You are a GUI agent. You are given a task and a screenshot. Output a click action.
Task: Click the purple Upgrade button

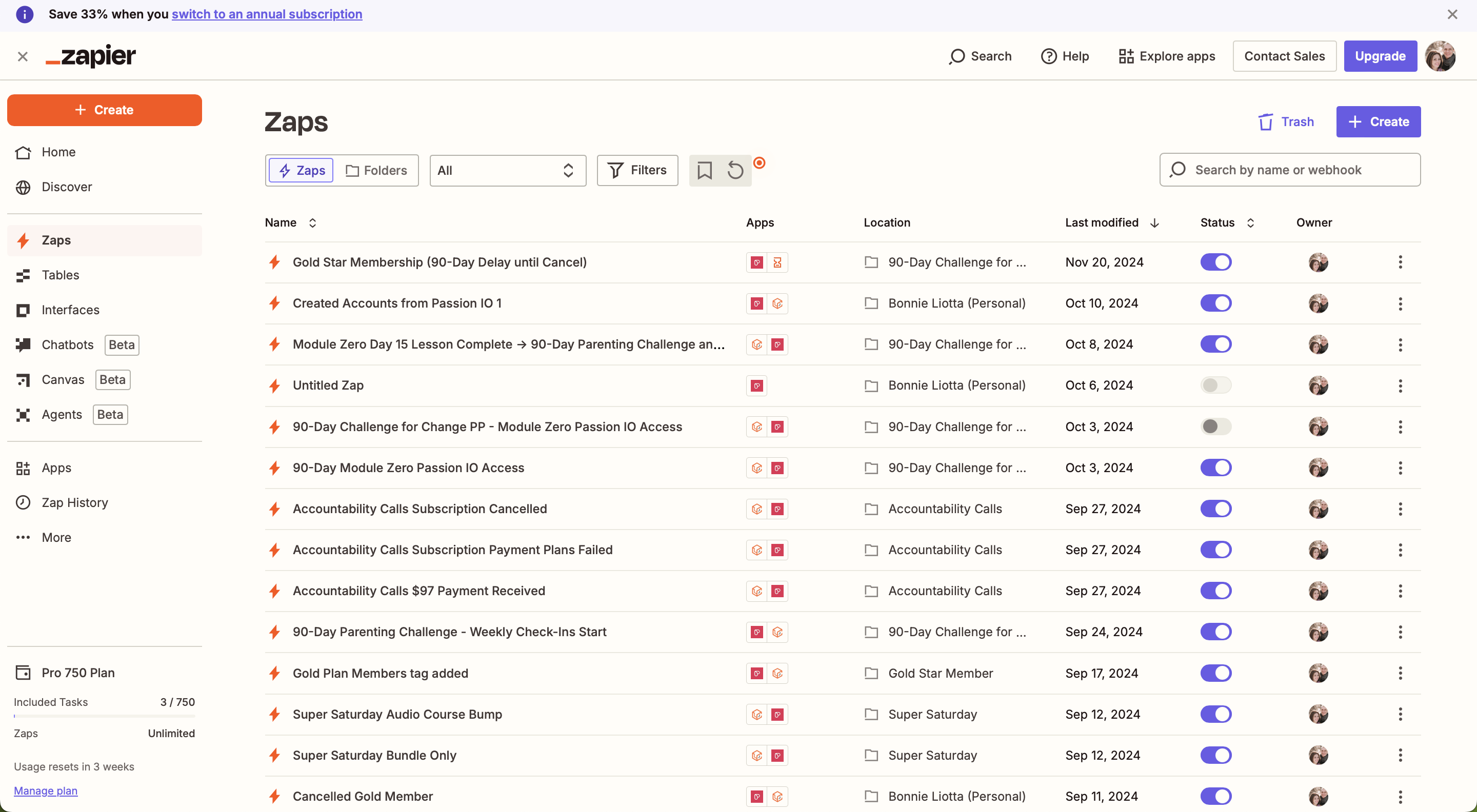coord(1379,56)
